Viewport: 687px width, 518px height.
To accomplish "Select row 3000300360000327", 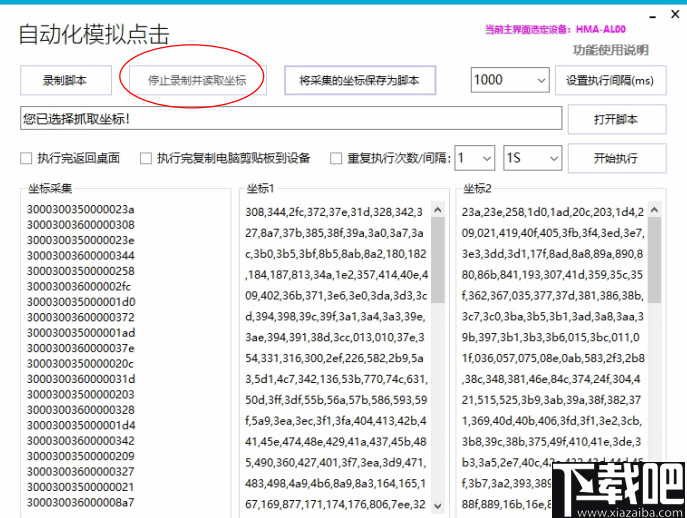I will point(81,472).
